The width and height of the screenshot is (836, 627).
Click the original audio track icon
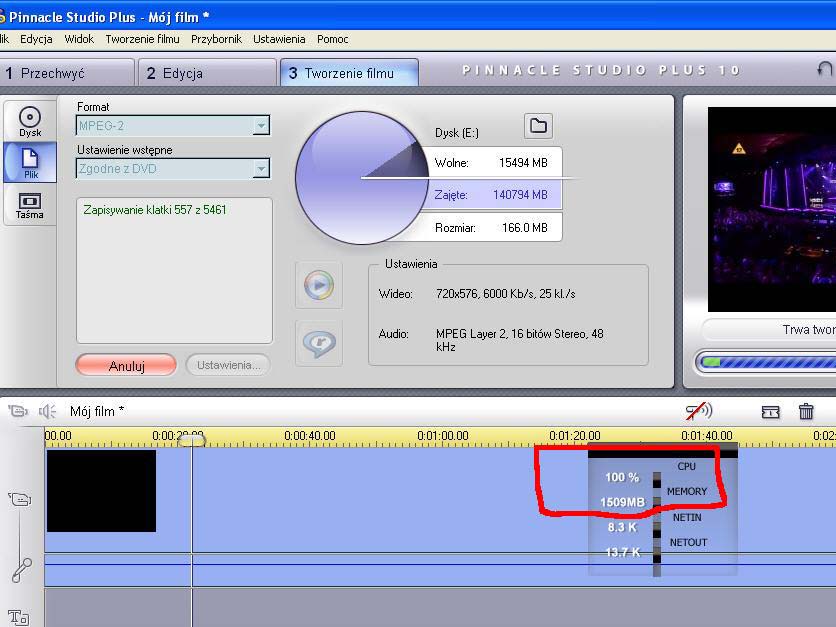pyautogui.click(x=22, y=570)
